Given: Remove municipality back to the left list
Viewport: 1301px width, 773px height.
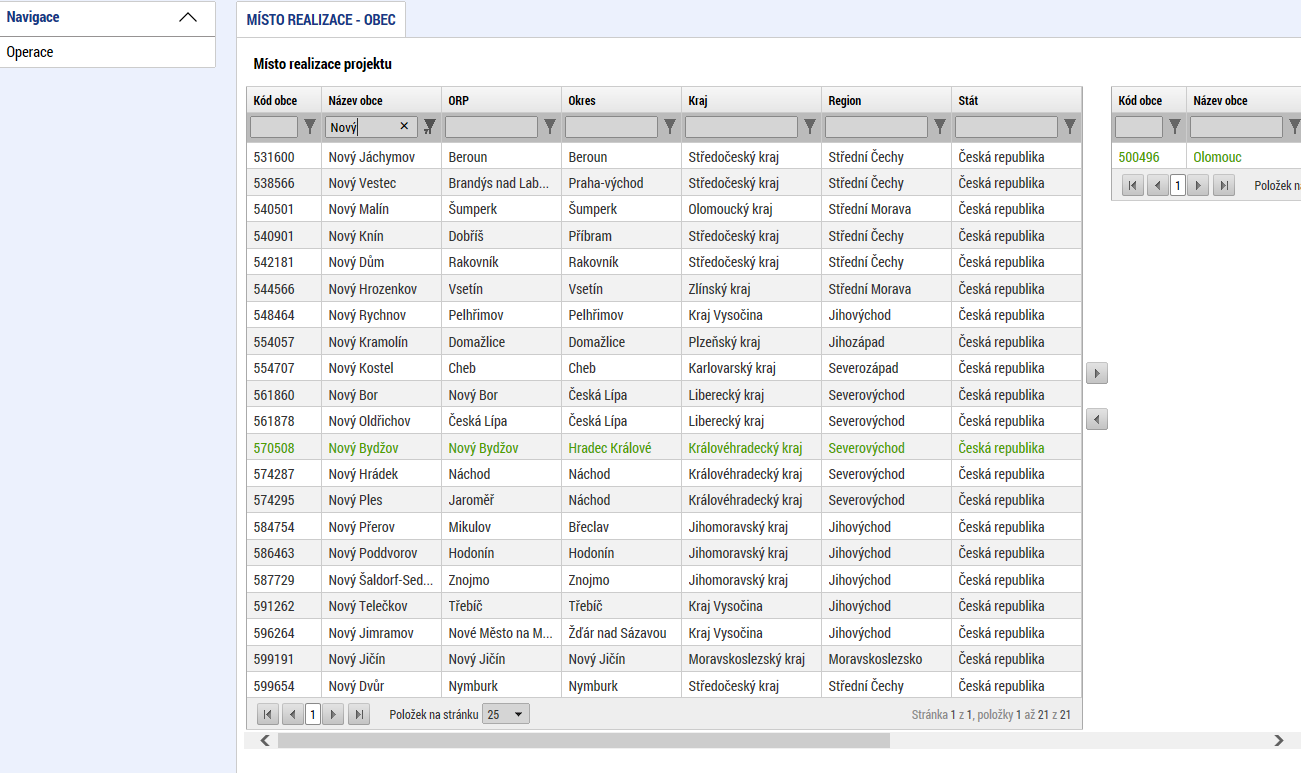Looking at the screenshot, I should pos(1097,419).
